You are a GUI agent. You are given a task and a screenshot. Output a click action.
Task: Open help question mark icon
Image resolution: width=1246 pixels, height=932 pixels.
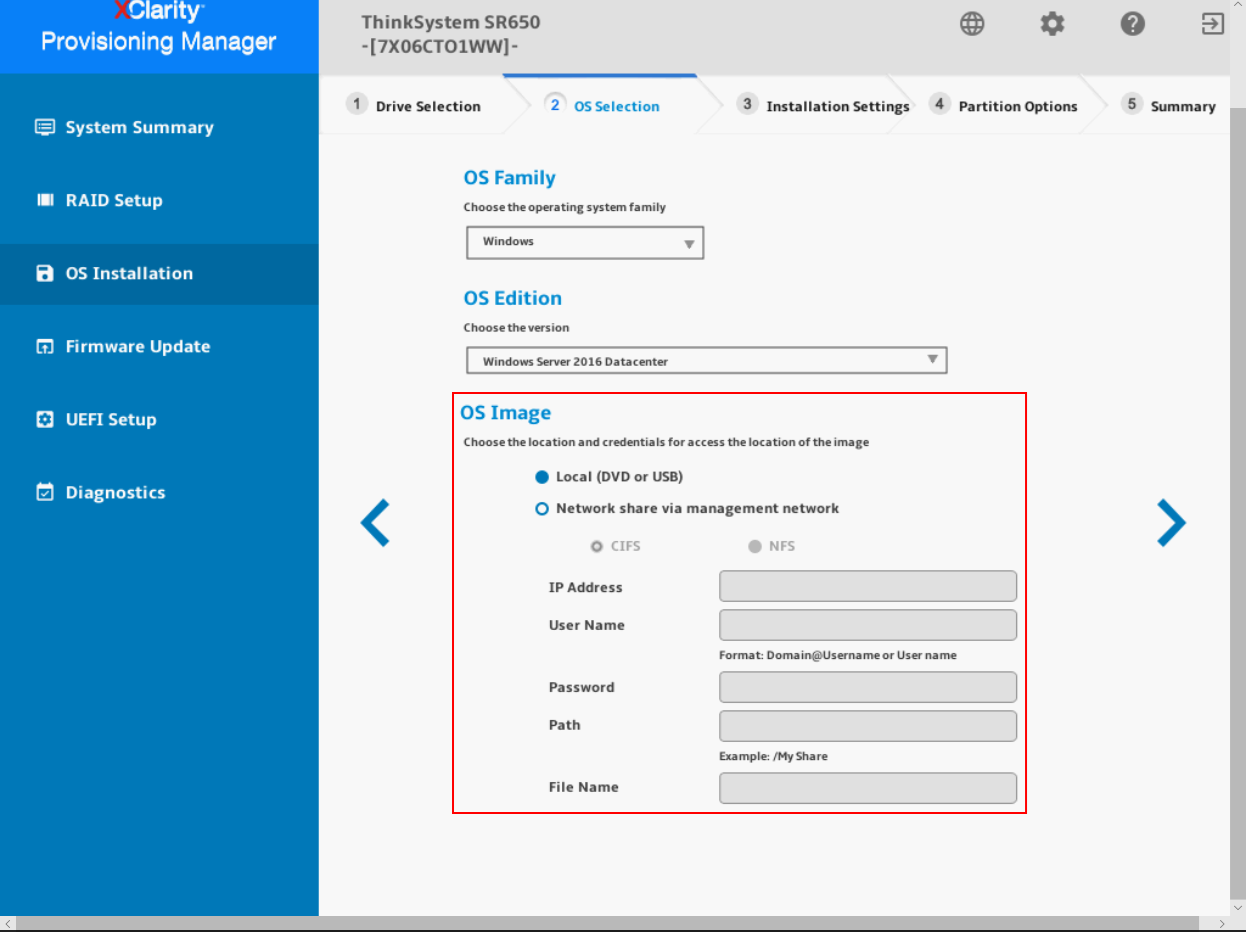1132,24
